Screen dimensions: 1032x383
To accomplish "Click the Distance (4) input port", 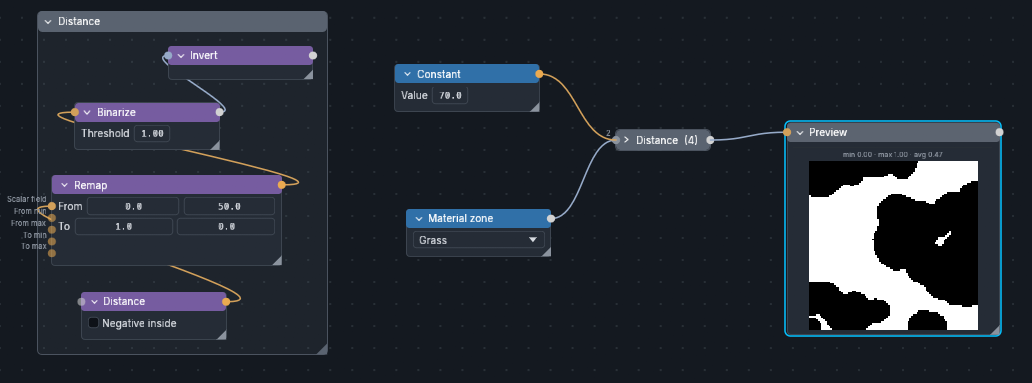I will point(616,140).
